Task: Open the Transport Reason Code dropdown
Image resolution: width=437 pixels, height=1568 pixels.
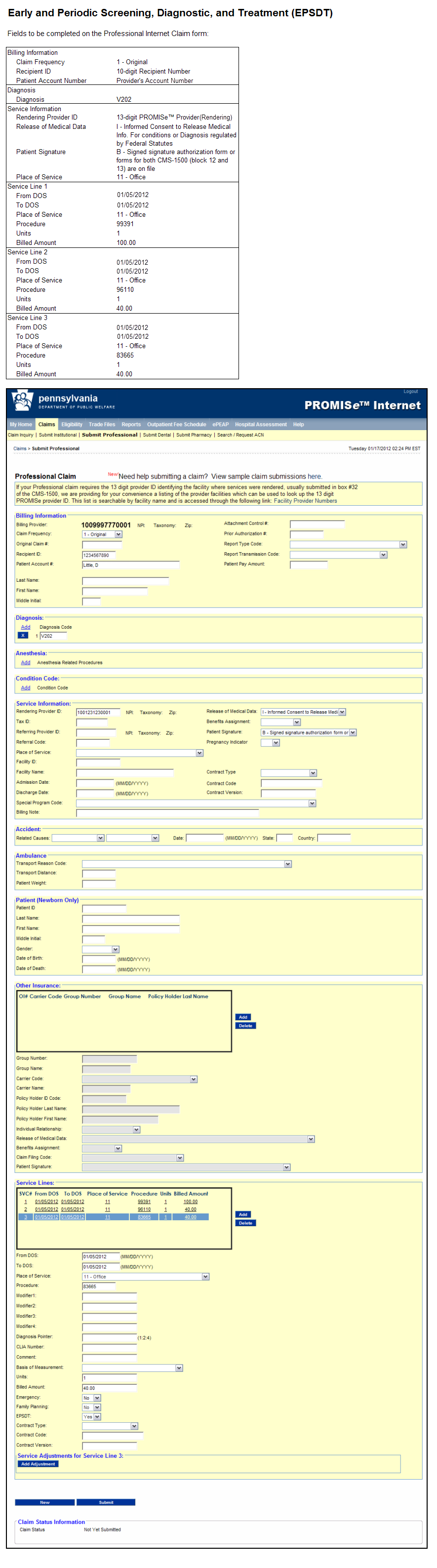Action: [x=288, y=864]
